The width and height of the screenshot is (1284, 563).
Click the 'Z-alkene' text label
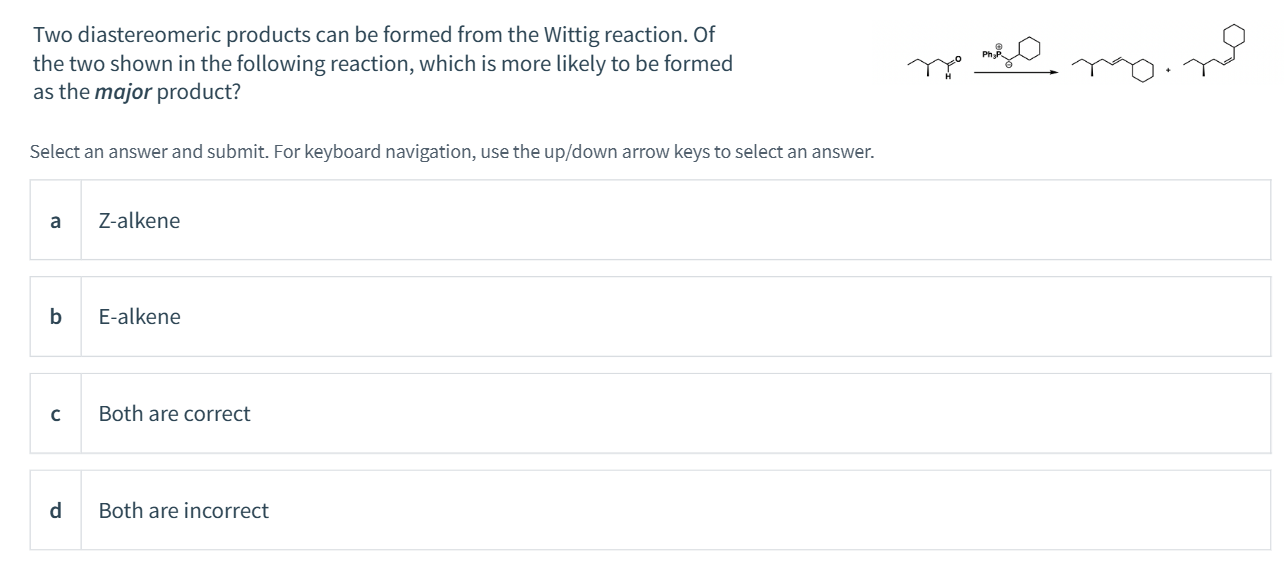(140, 221)
